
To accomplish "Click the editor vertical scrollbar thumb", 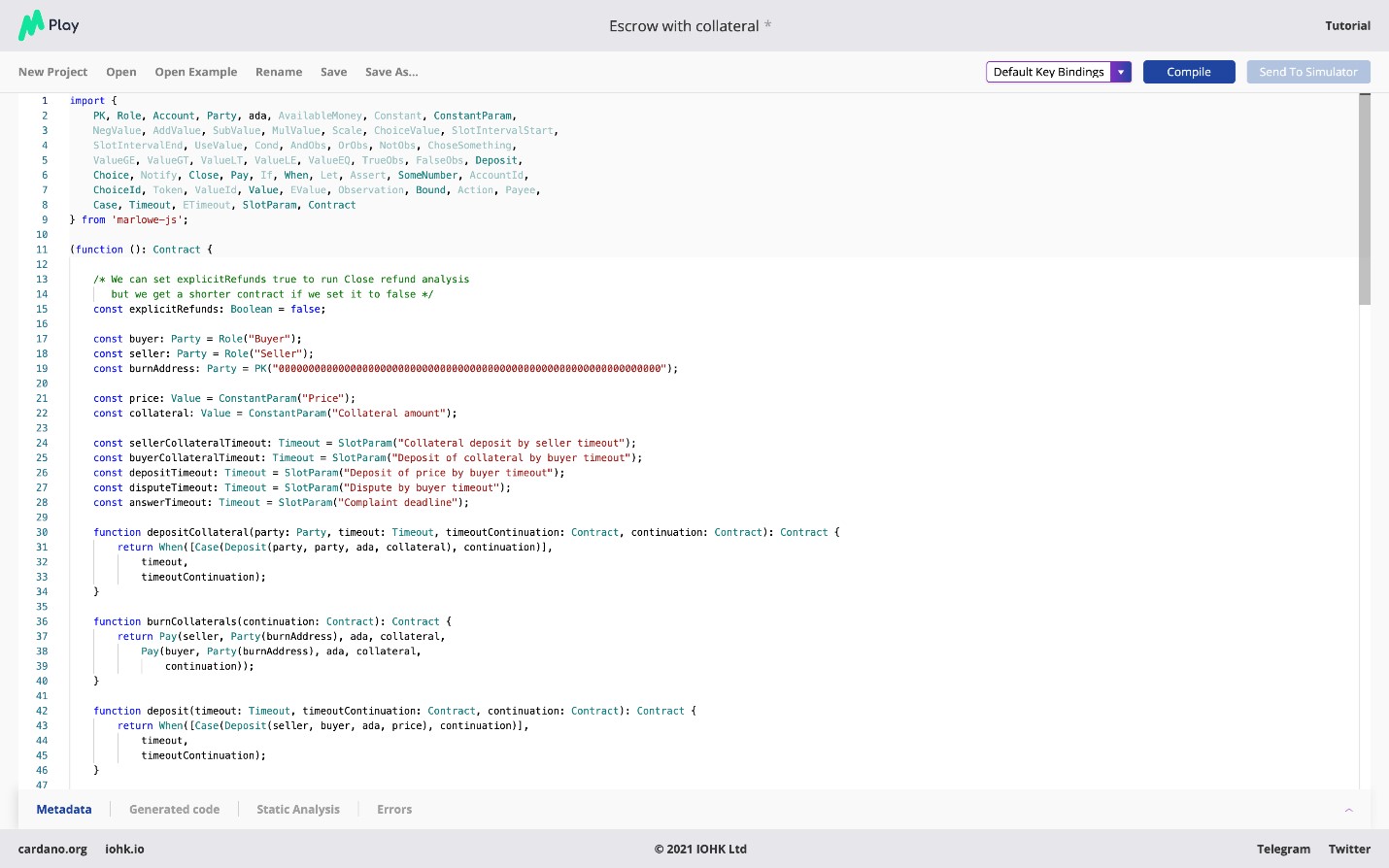I will 1365,200.
